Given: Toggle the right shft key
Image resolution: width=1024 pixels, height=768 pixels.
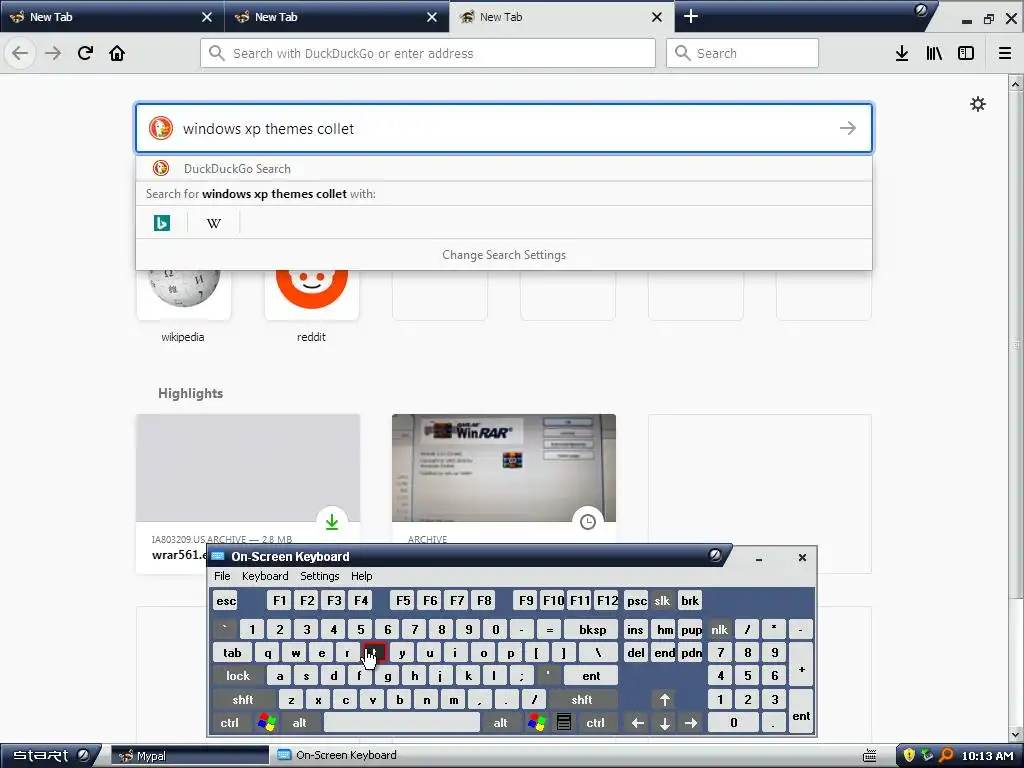Looking at the screenshot, I should tap(582, 699).
